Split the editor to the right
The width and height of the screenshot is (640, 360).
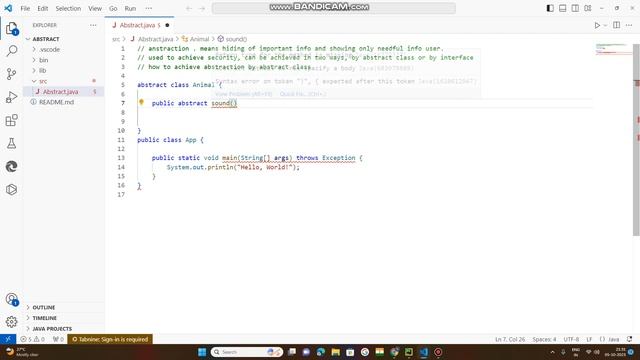[617, 25]
